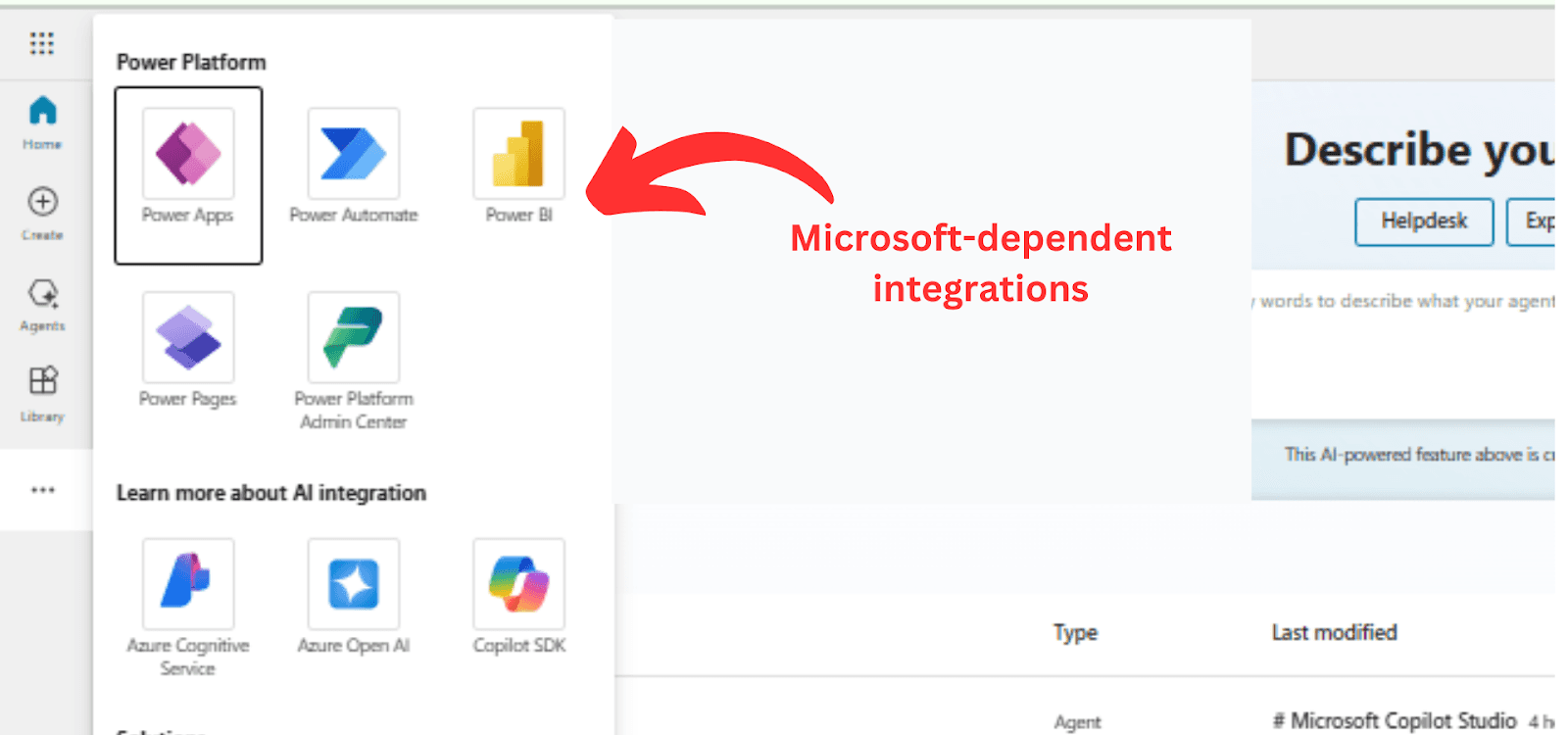Sort by the Type column header
The height and width of the screenshot is (735, 1568).
[x=1075, y=633]
